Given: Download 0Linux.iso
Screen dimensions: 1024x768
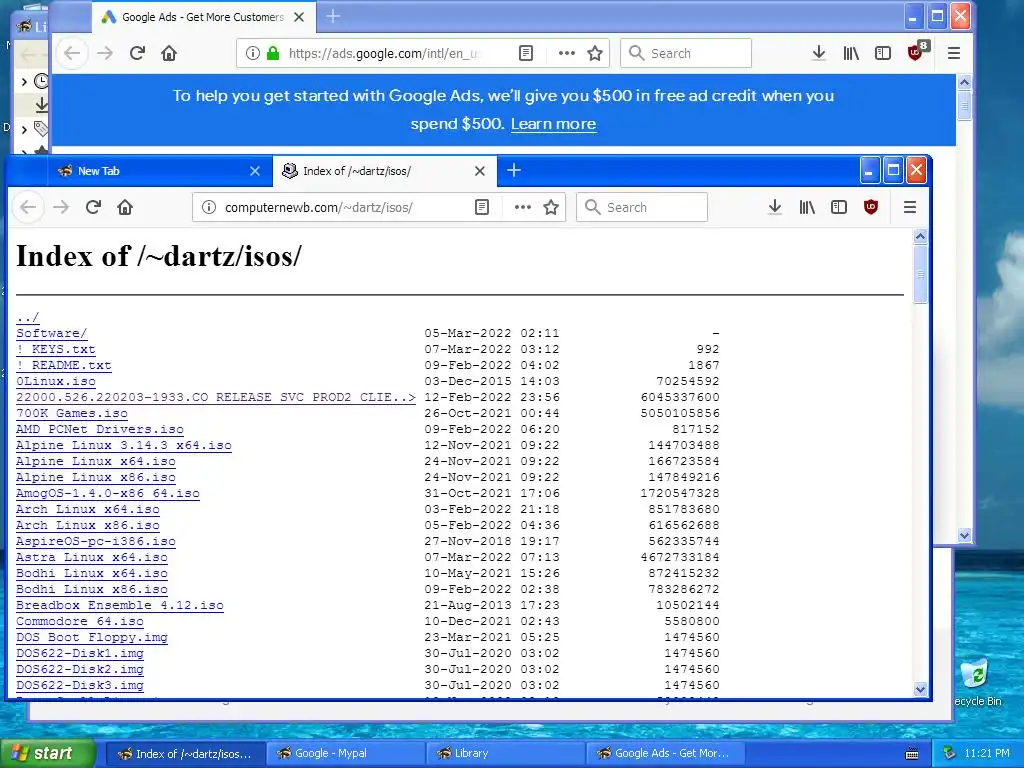Looking at the screenshot, I should coord(56,381).
